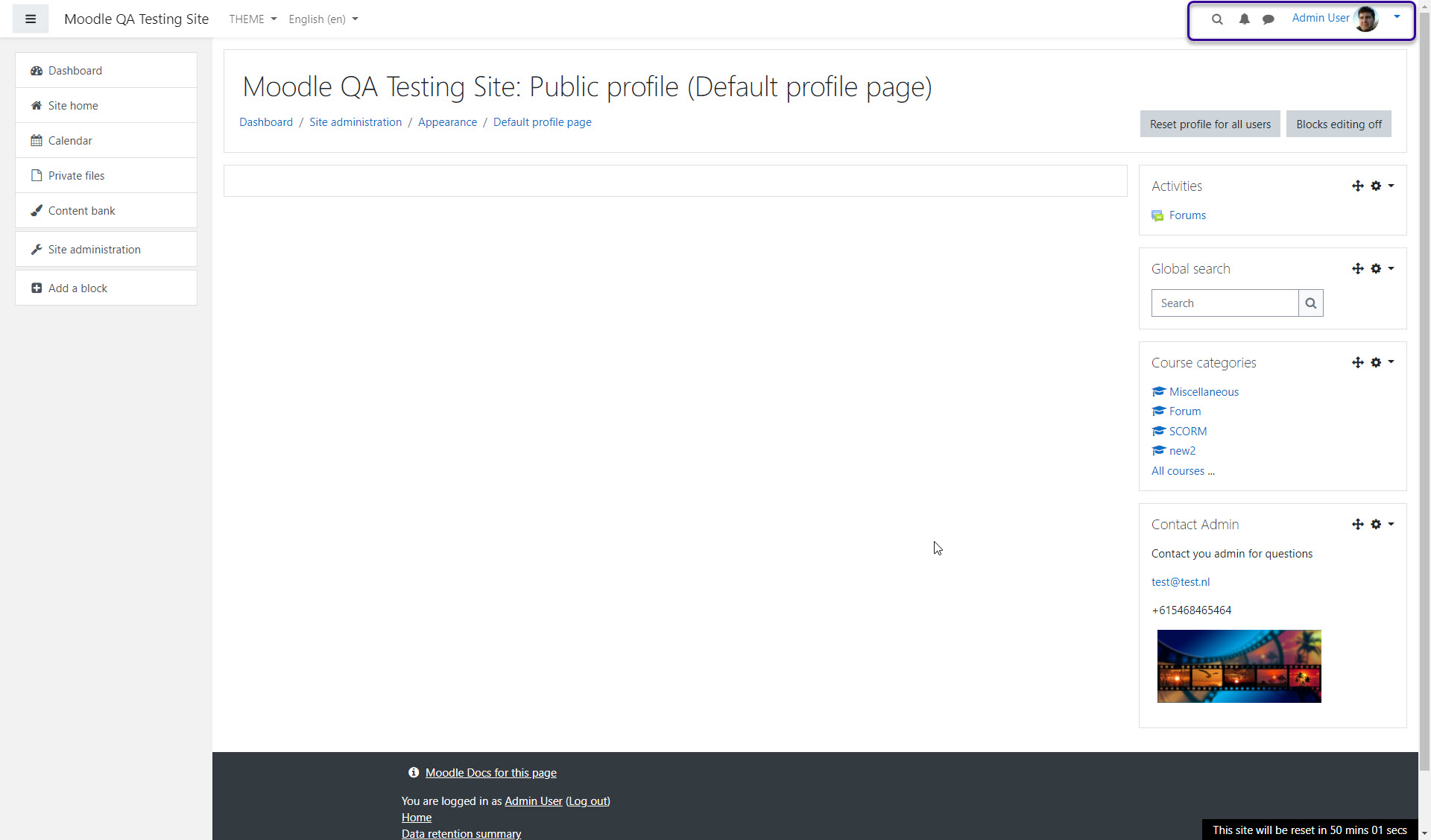1431x840 pixels.
Task: Click the All courses link
Action: point(1183,471)
